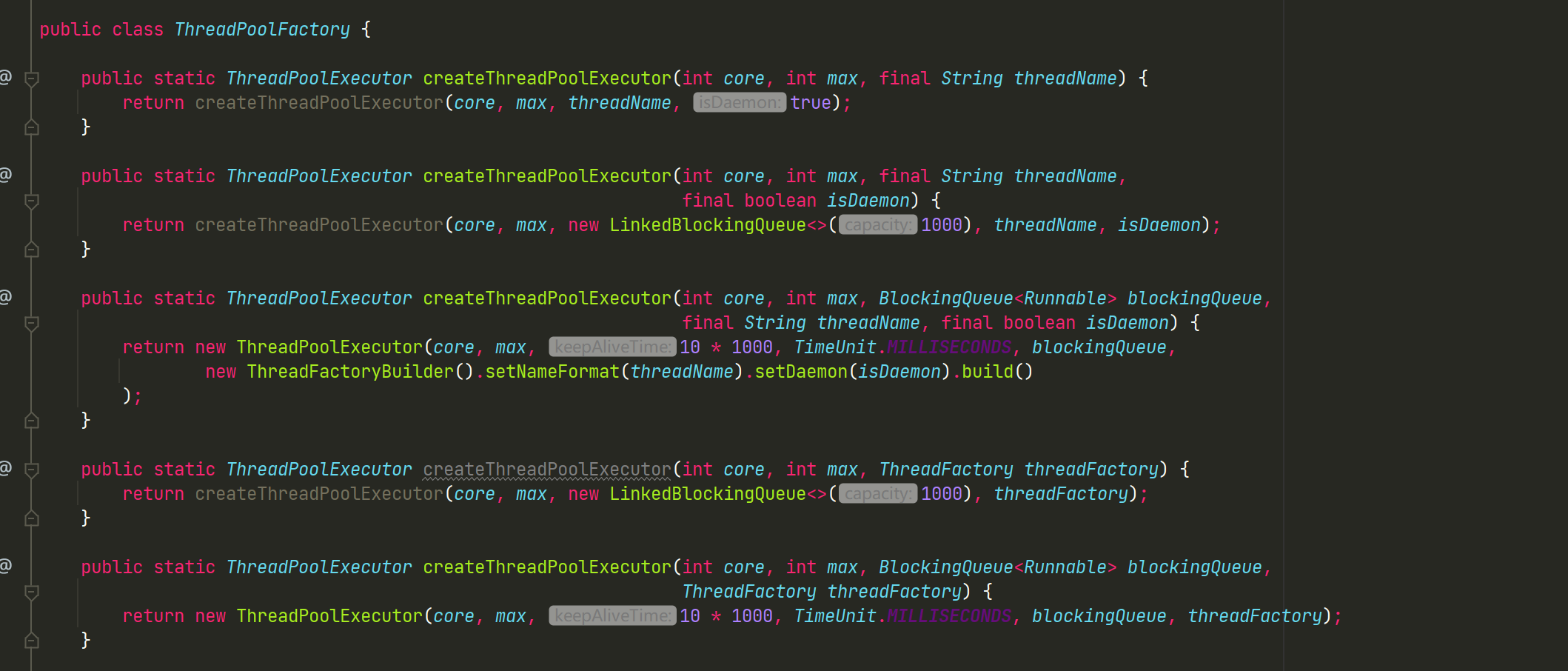
Task: Click the warning-underlined createThreadPoolExecutor method name
Action: (547, 470)
